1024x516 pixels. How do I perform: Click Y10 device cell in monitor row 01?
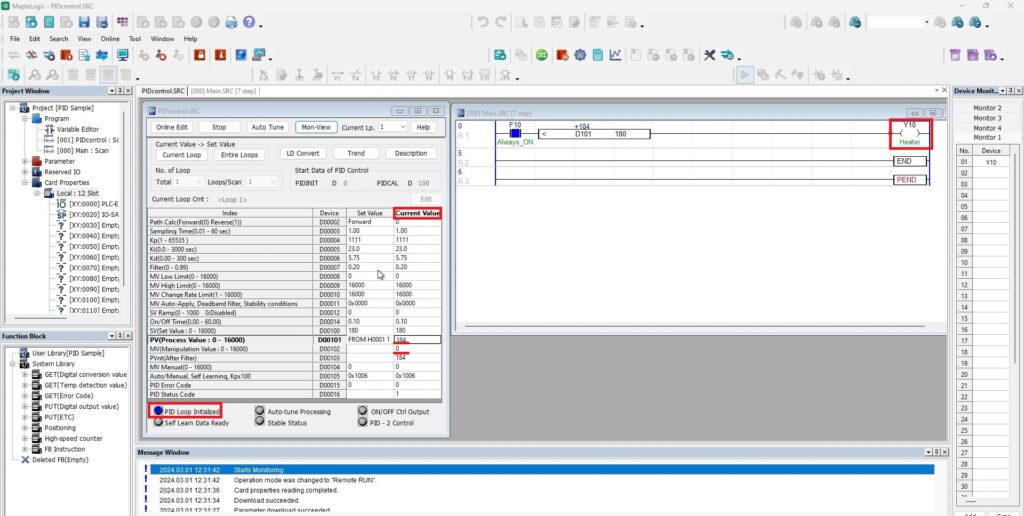[991, 162]
